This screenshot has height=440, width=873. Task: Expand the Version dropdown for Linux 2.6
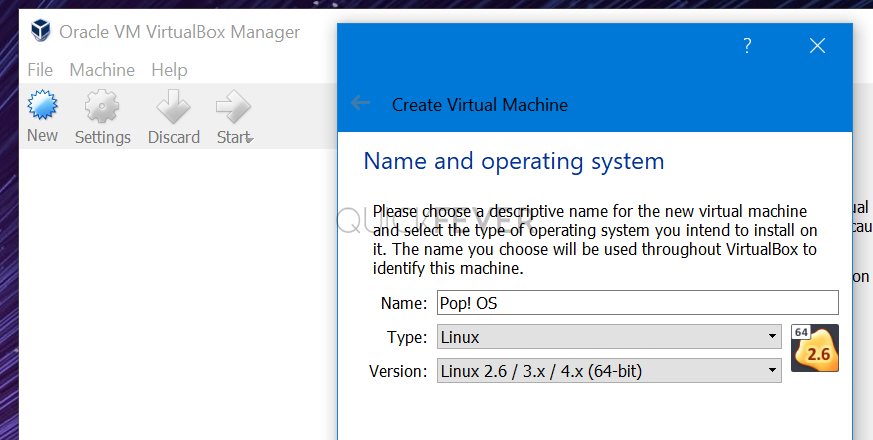pos(609,370)
